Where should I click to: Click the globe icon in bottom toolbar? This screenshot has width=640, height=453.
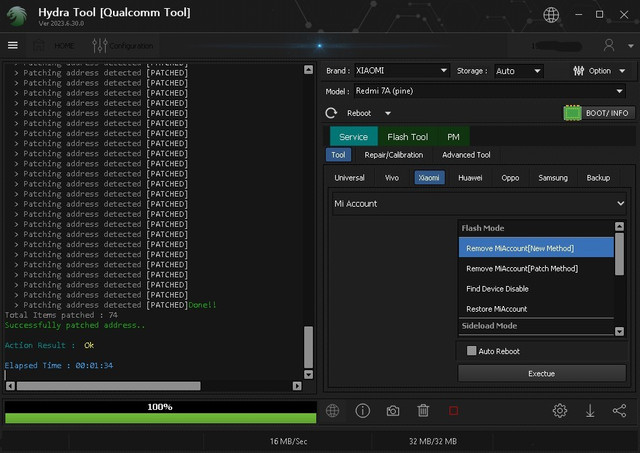332,411
